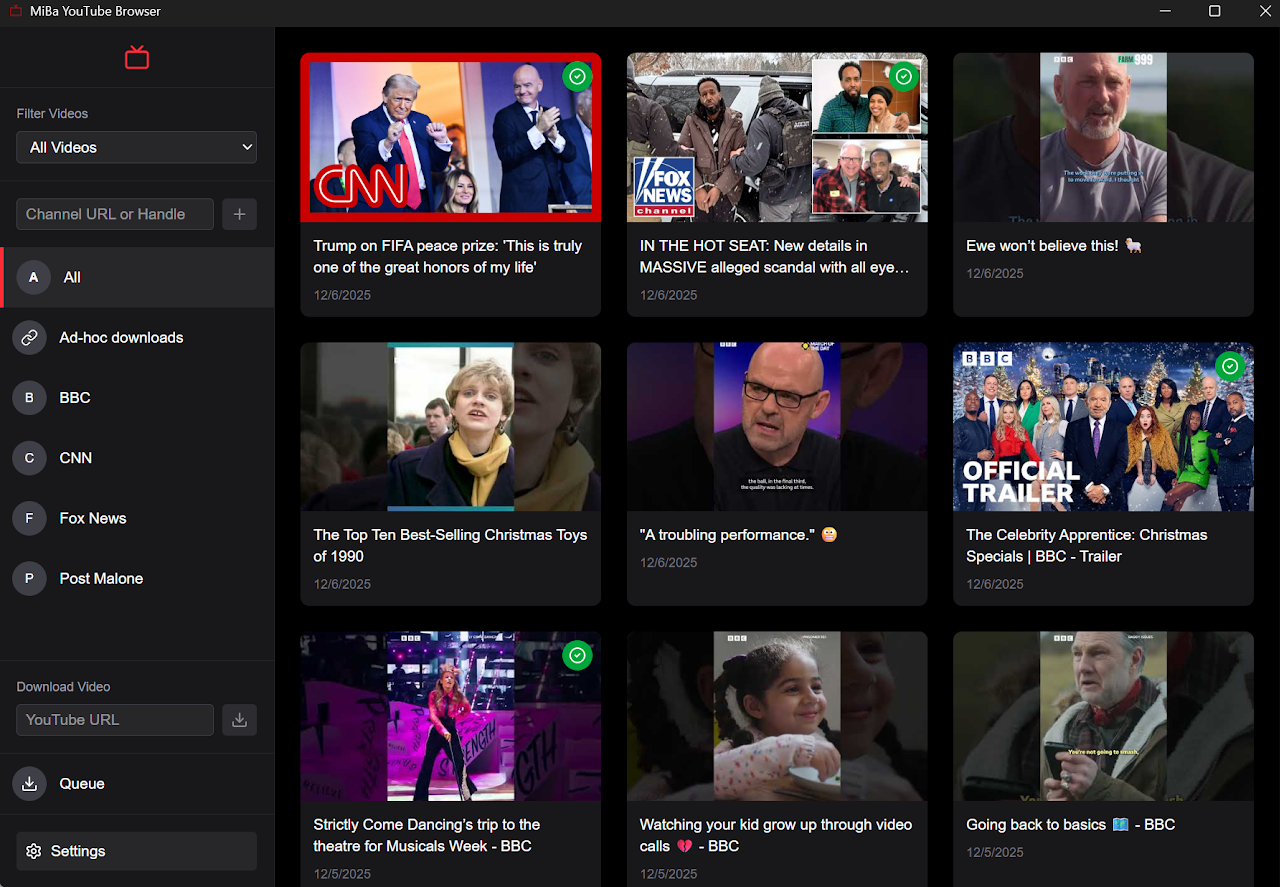Screen dimensions: 1280x887
Task: Toggle the downloaded badge on the Trump FIFA video
Action: [x=577, y=76]
